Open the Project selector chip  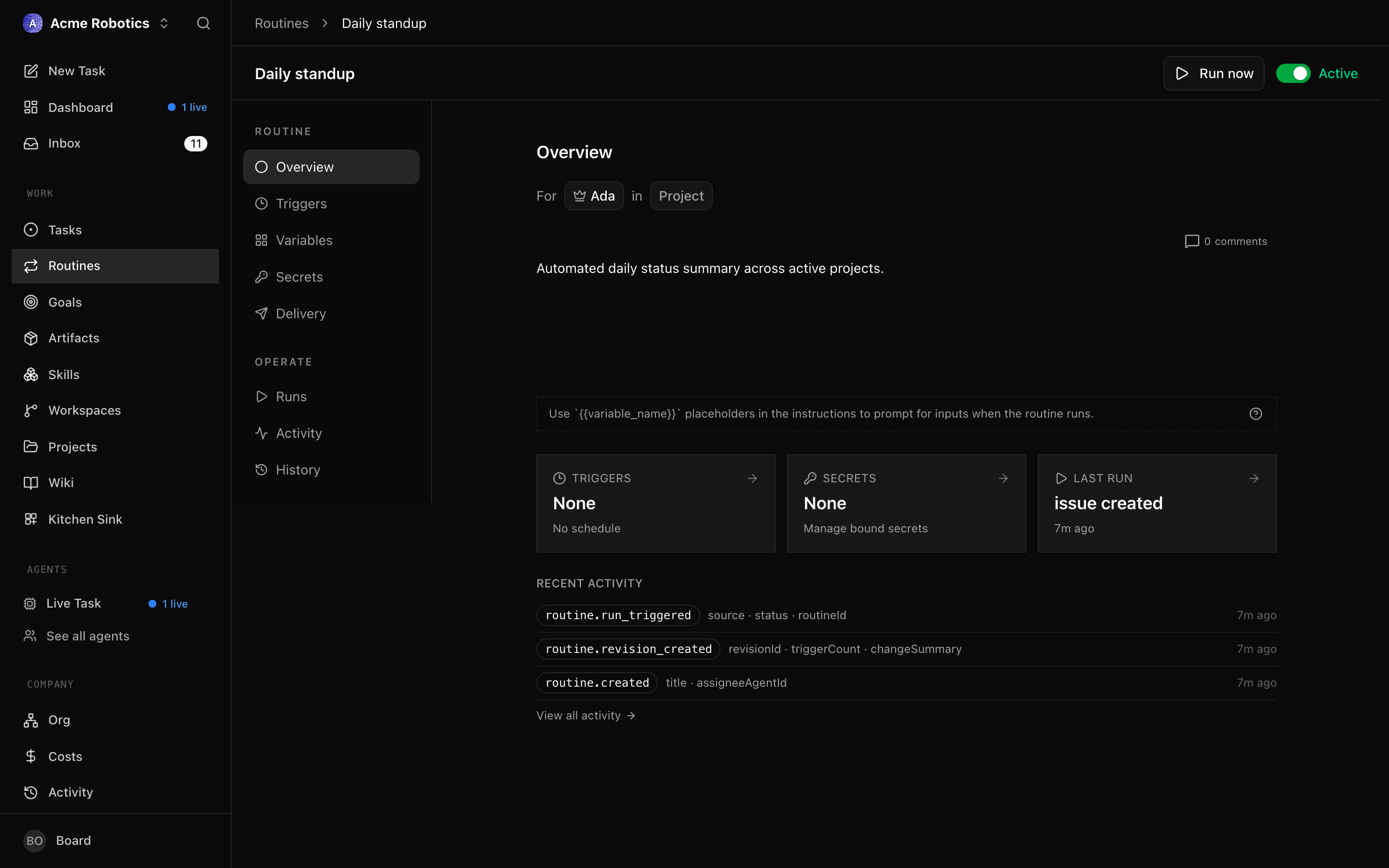(681, 196)
